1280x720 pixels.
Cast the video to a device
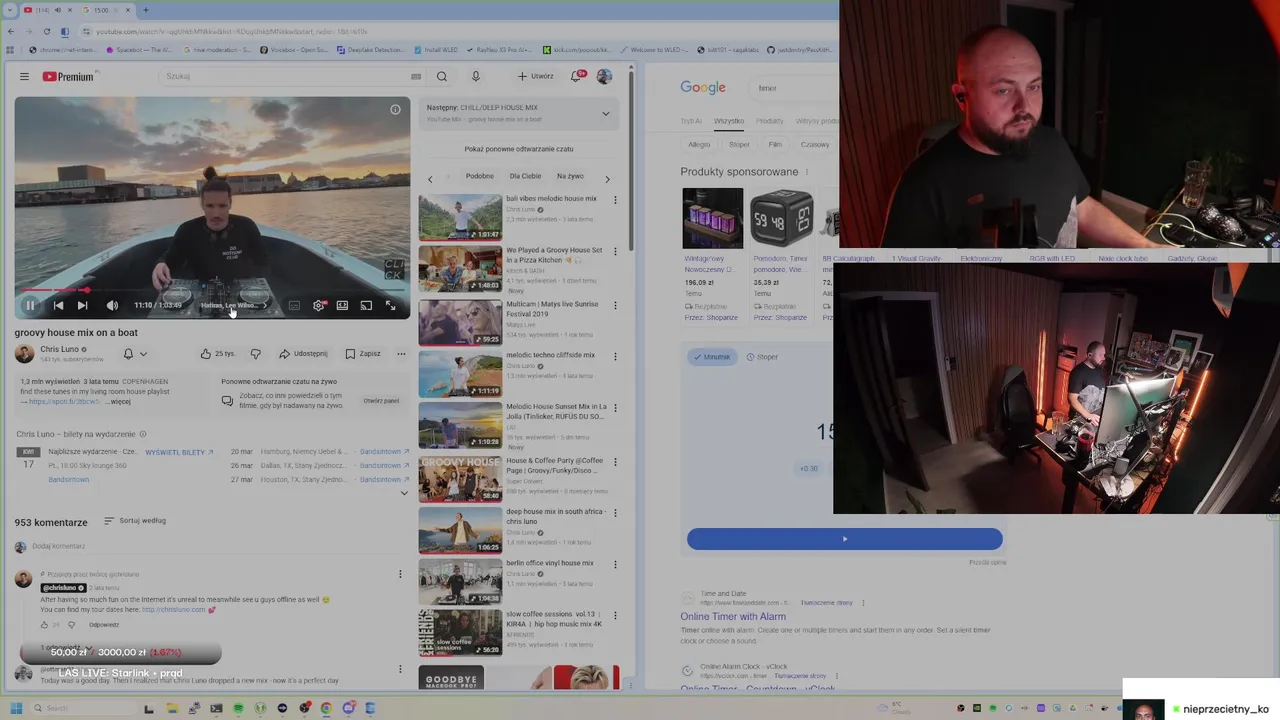point(366,305)
